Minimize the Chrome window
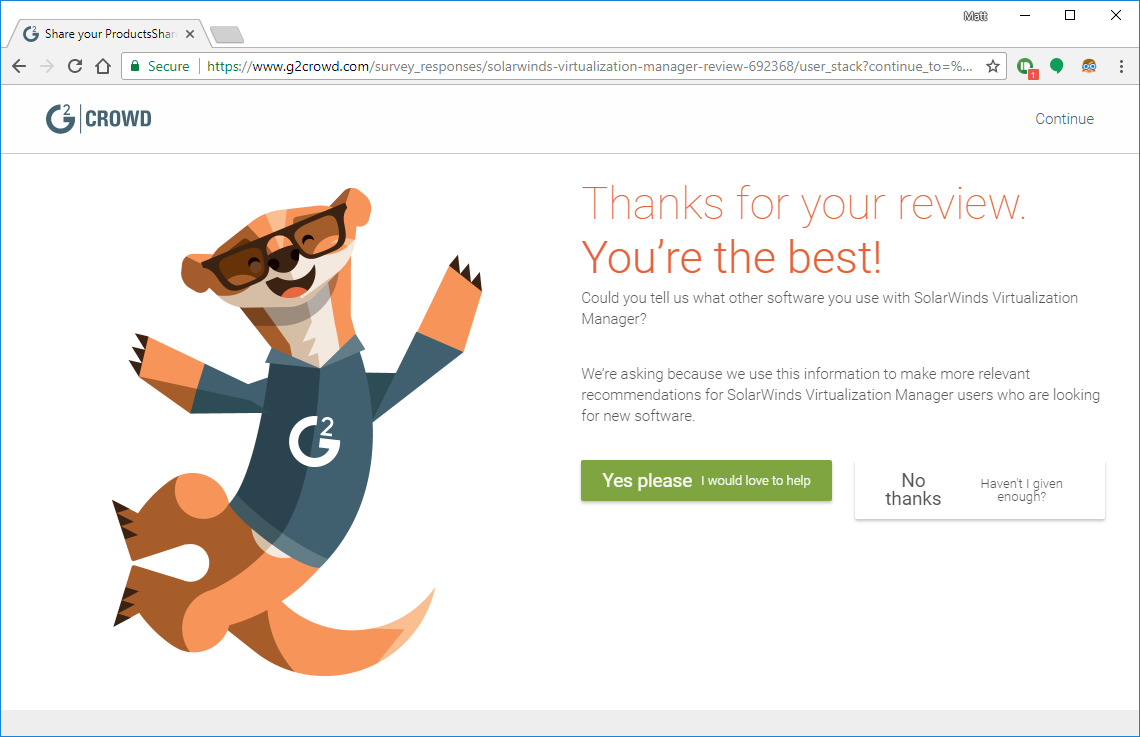The width and height of the screenshot is (1140, 737). (x=1025, y=15)
